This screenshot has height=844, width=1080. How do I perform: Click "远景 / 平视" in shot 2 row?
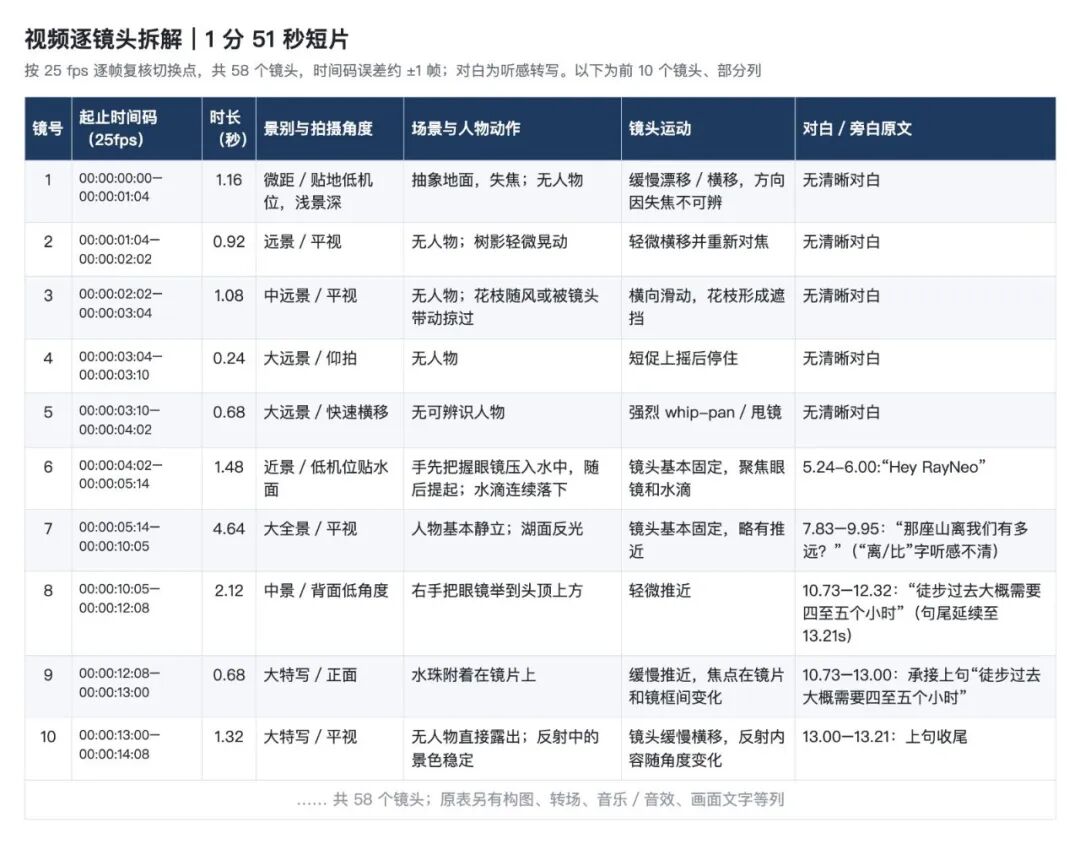[x=302, y=242]
